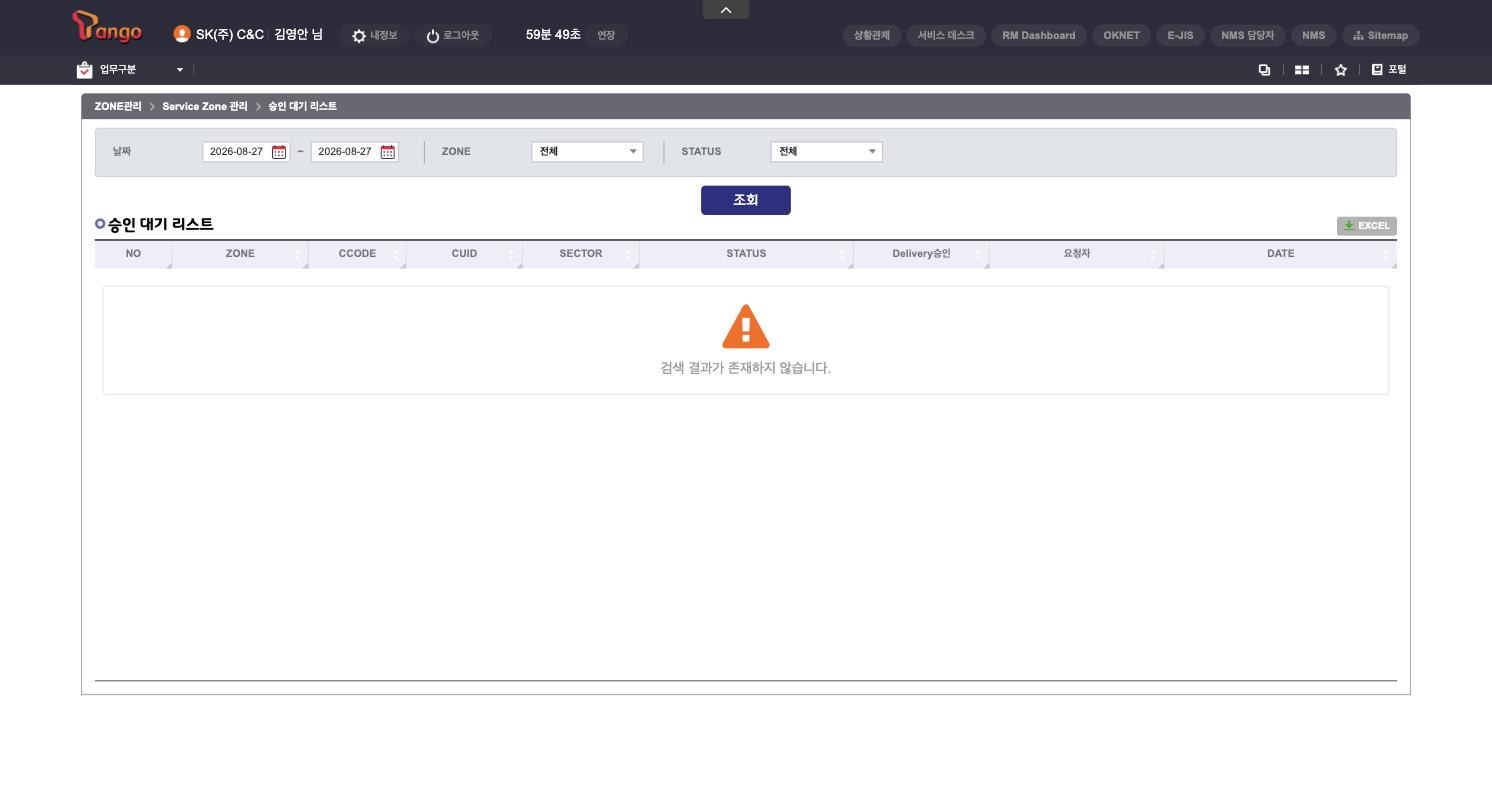Go to Service Zone 관리 breadcrumb
The height and width of the screenshot is (812, 1492).
pyautogui.click(x=205, y=106)
